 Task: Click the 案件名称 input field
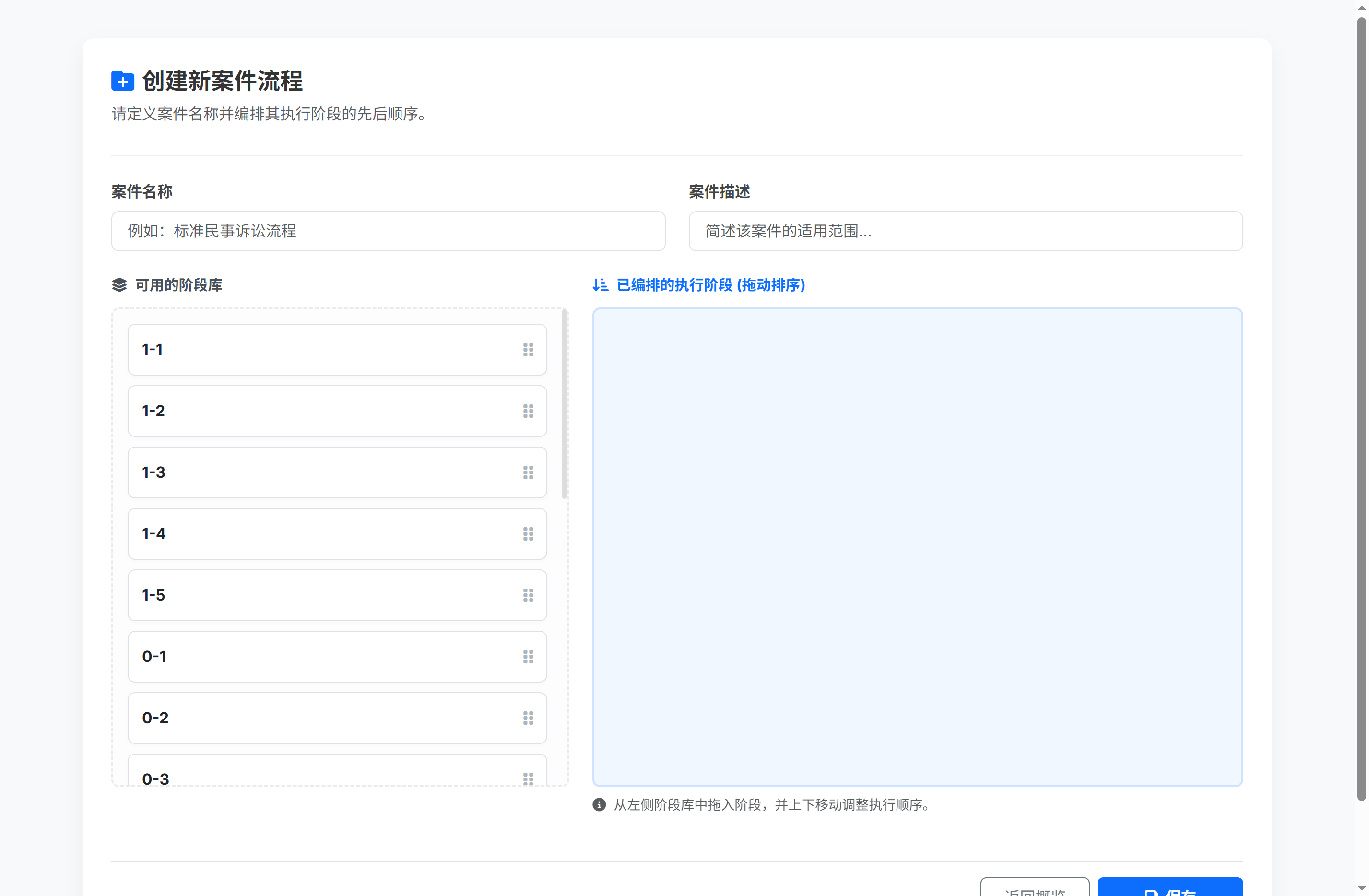[388, 231]
